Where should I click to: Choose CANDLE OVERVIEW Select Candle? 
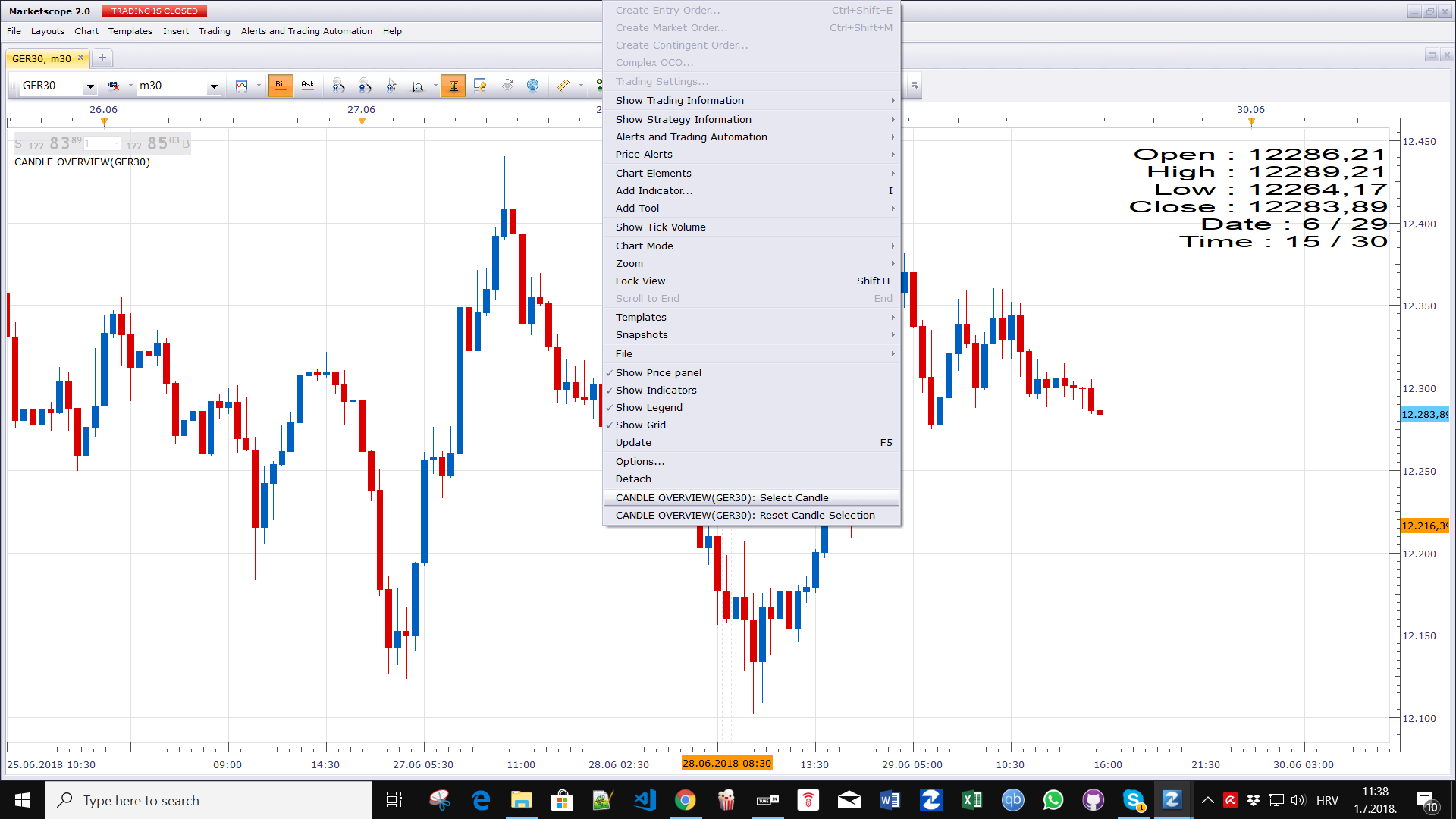pyautogui.click(x=751, y=497)
